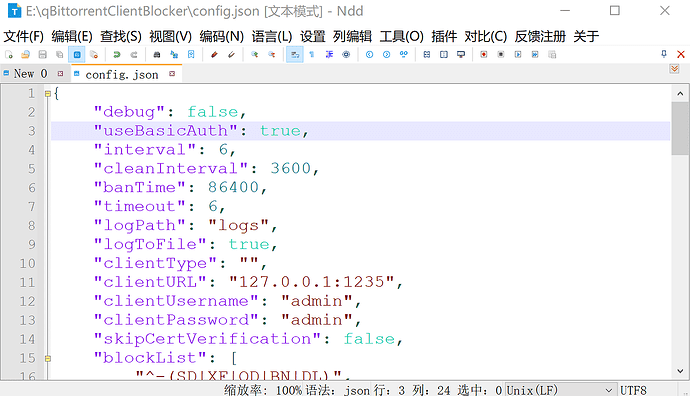Click the orange double-chevron tab list button

pyautogui.click(x=674, y=69)
